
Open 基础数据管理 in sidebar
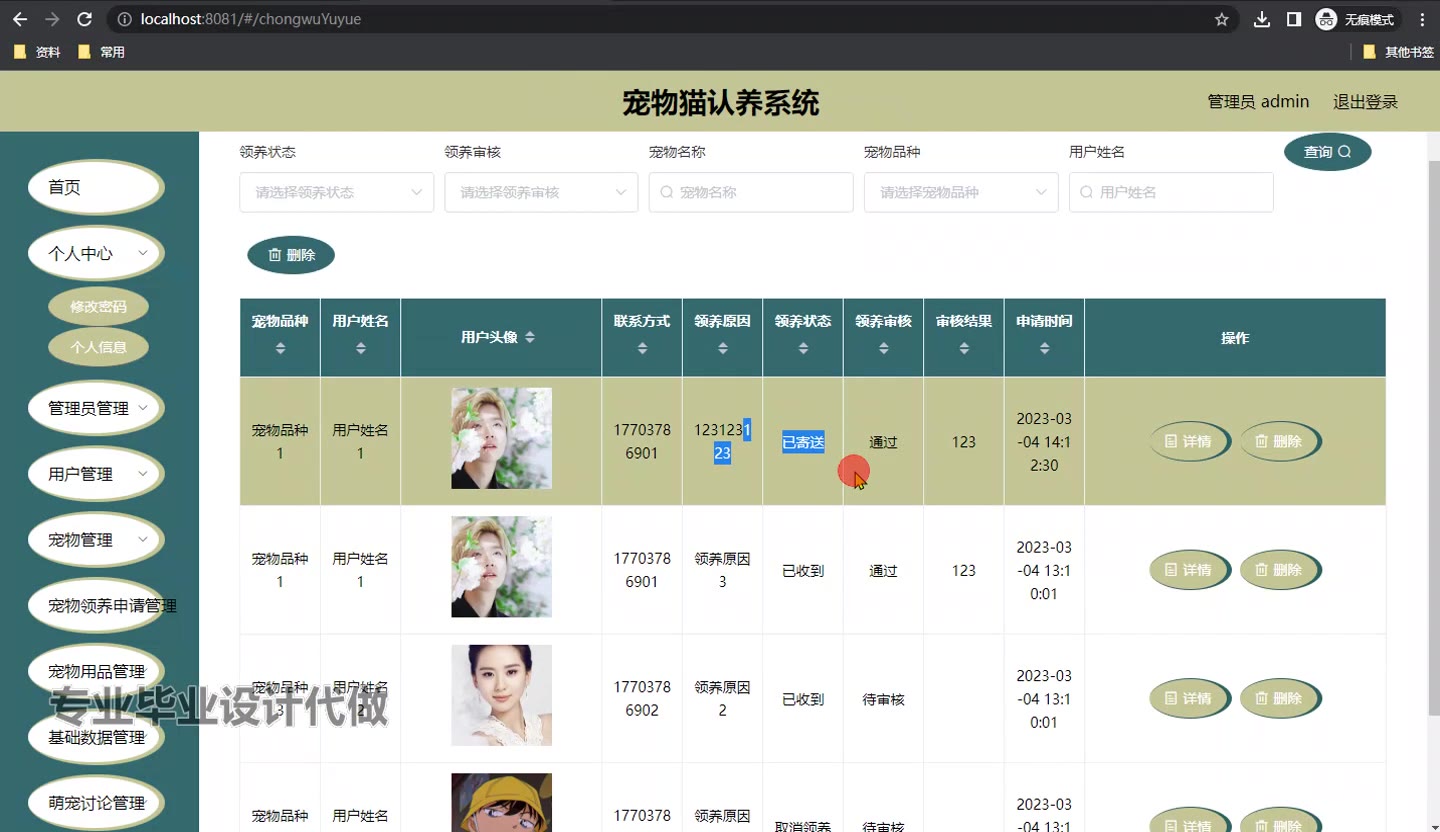[96, 737]
